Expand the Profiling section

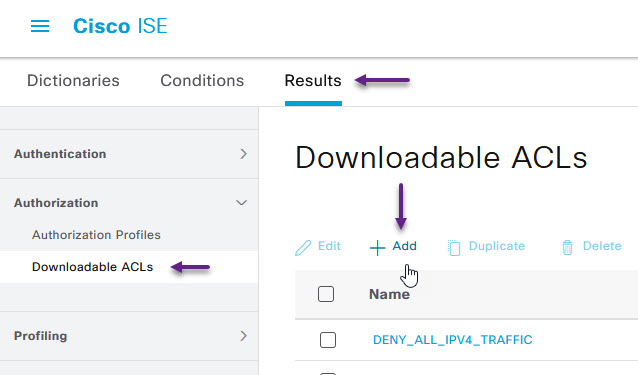(129, 336)
